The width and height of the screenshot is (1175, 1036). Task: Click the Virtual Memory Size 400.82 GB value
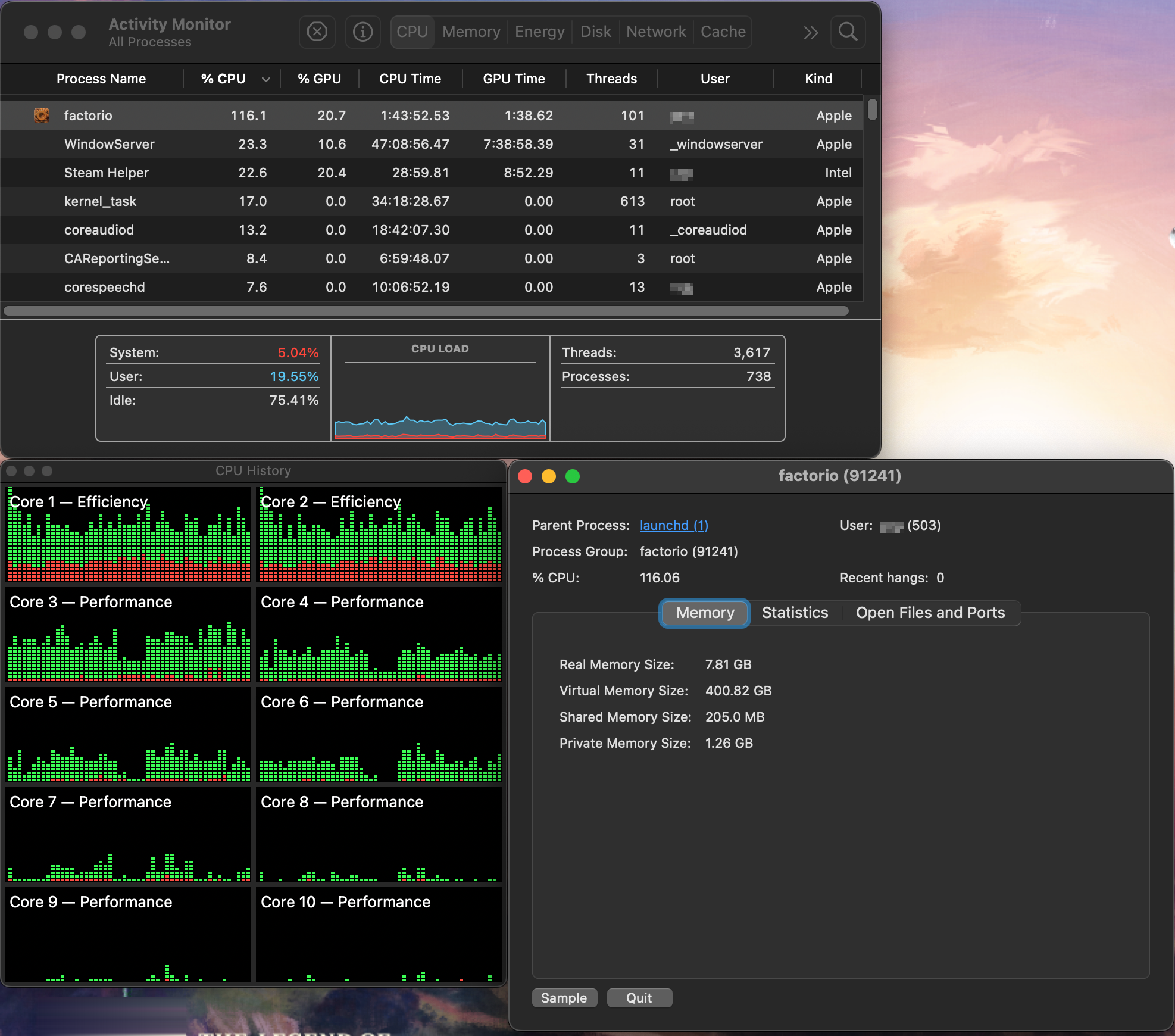click(738, 691)
